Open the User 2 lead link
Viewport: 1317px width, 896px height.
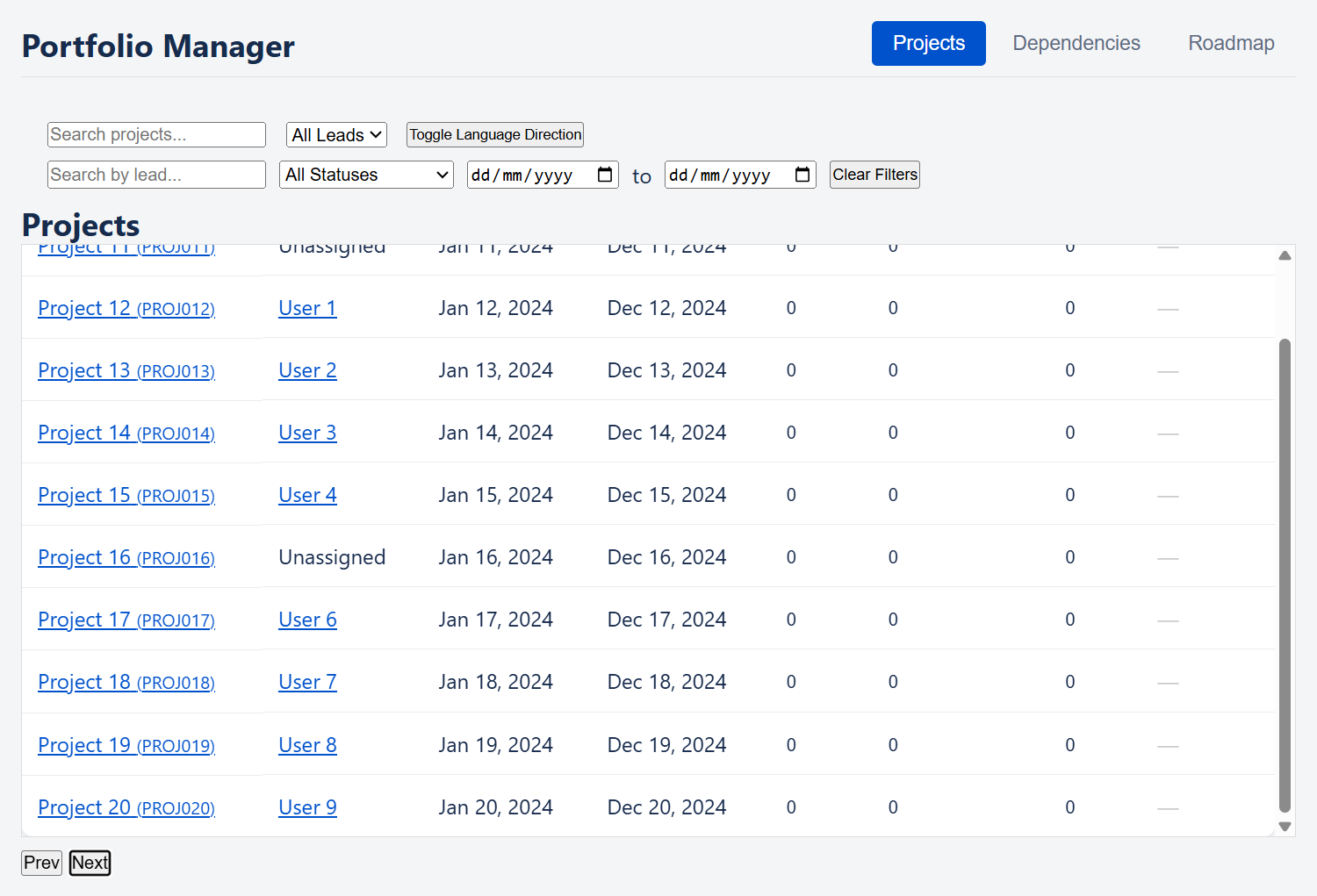click(x=307, y=370)
